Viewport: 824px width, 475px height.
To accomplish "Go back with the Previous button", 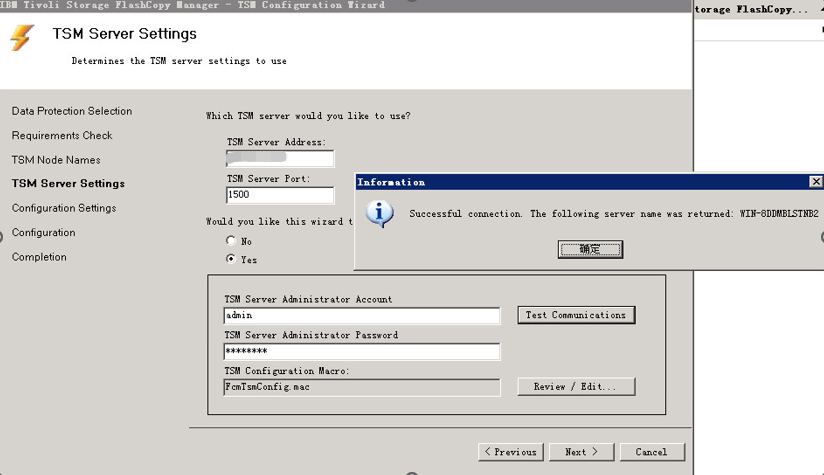I will click(x=510, y=452).
